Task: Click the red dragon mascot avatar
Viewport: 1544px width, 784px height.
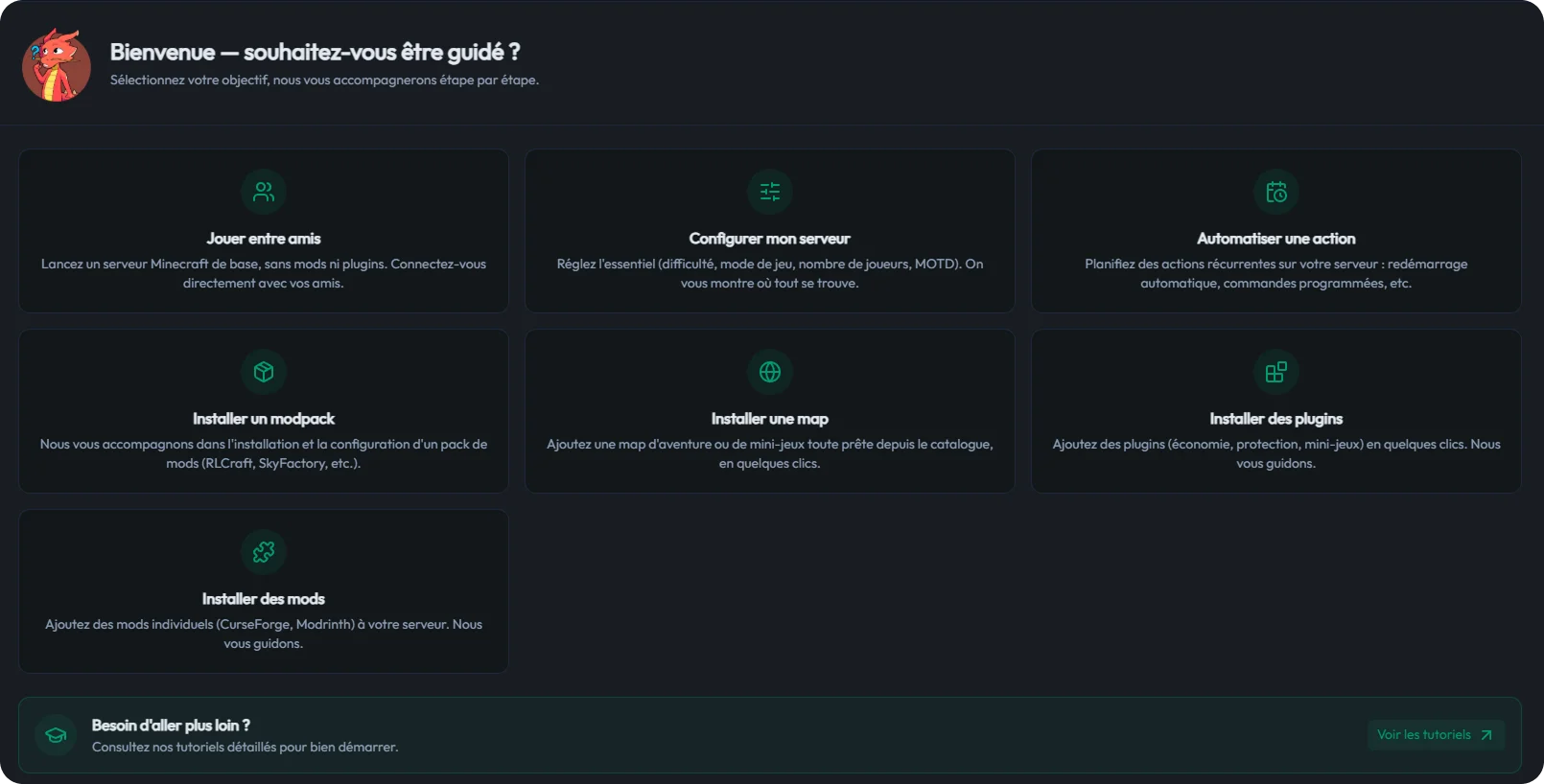Action: click(57, 65)
